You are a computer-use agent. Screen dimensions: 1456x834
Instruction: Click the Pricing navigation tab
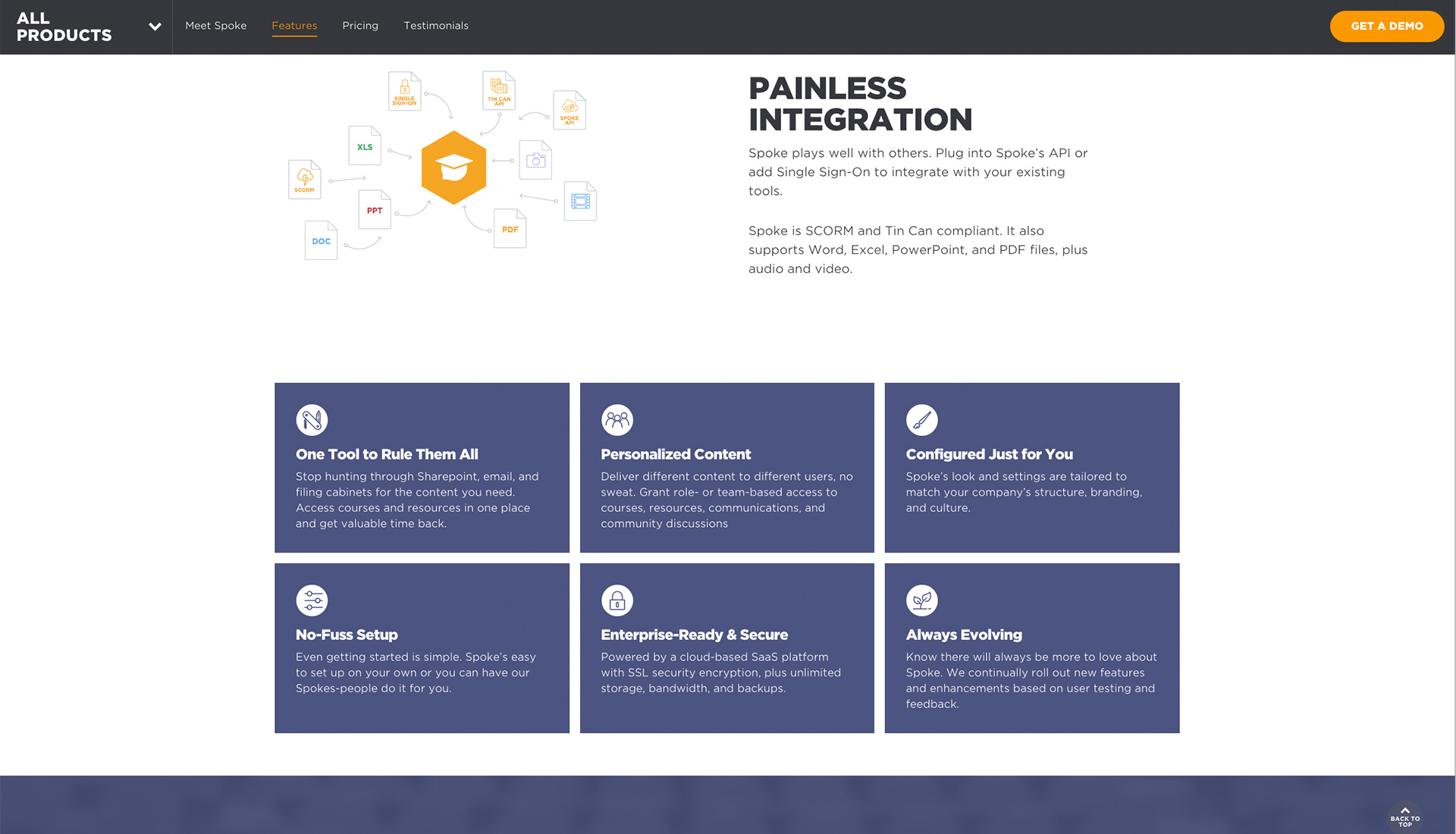[x=360, y=25]
